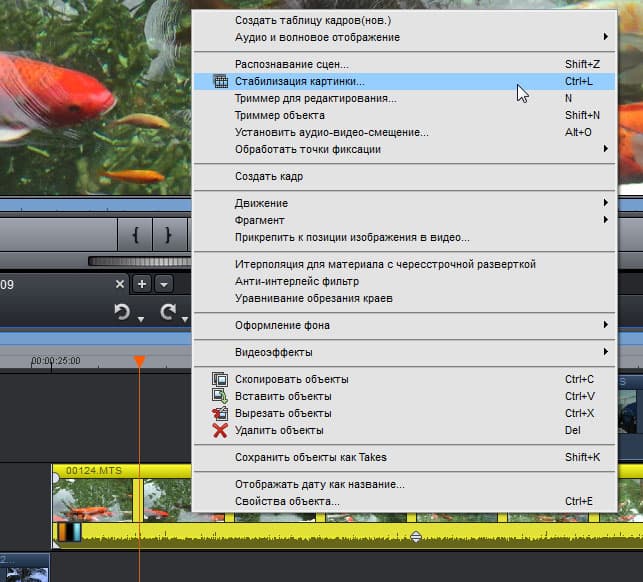Click the copy objects icon
Viewport: 643px width, 582px height.
[x=220, y=379]
